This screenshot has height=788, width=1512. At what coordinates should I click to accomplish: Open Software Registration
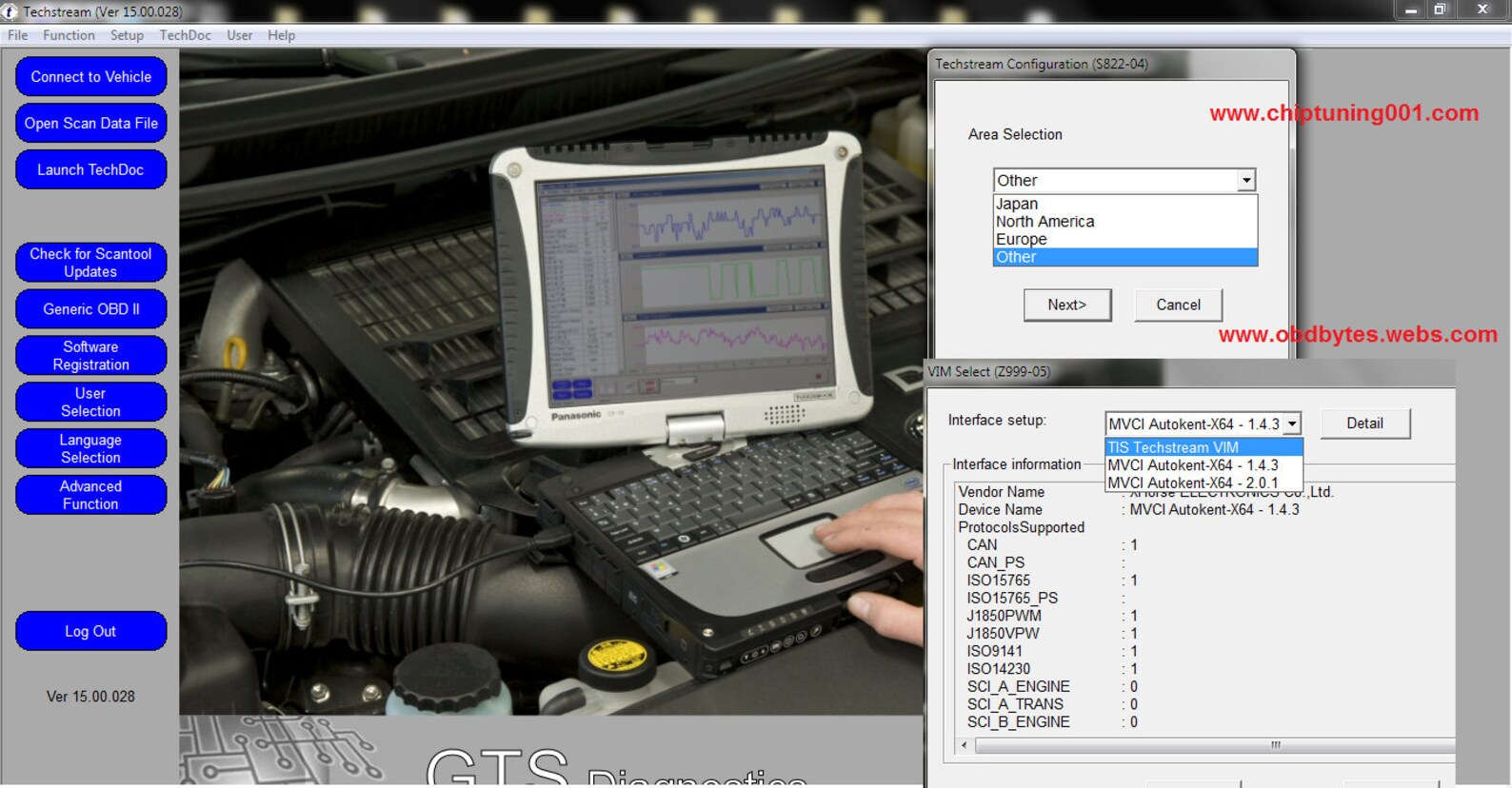(x=91, y=355)
